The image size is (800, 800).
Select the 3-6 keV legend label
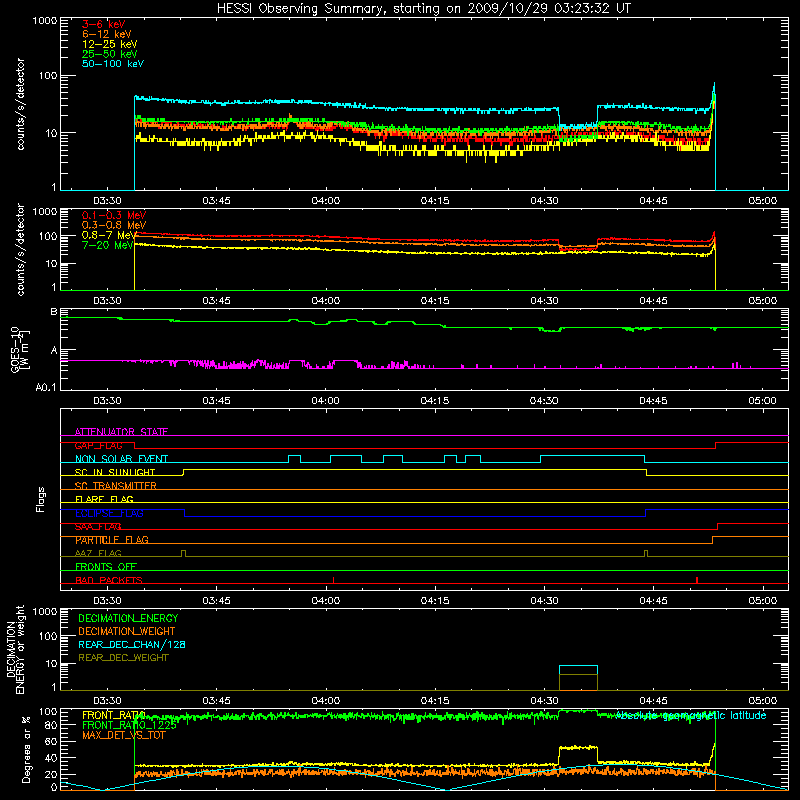(104, 24)
